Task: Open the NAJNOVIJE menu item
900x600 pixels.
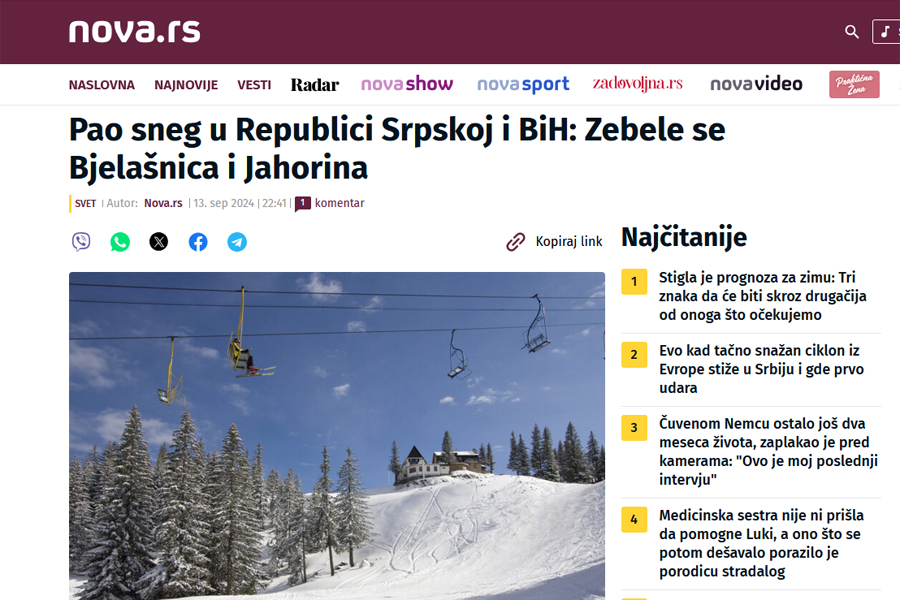Action: [x=186, y=85]
